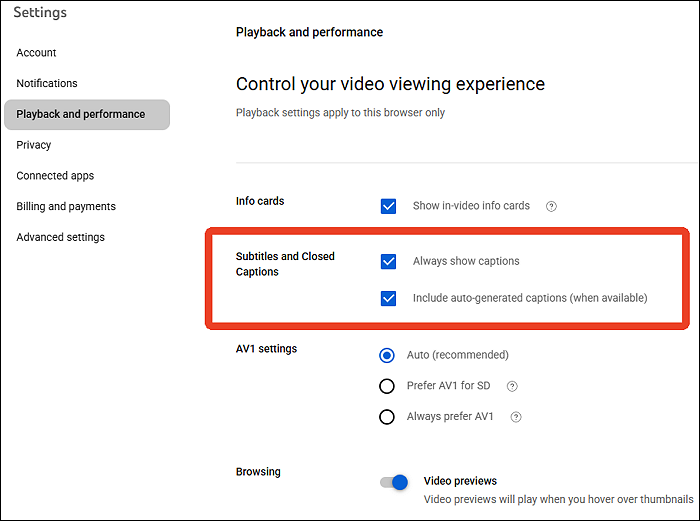Go to Notifications in the sidebar
The width and height of the screenshot is (700, 521).
47,84
